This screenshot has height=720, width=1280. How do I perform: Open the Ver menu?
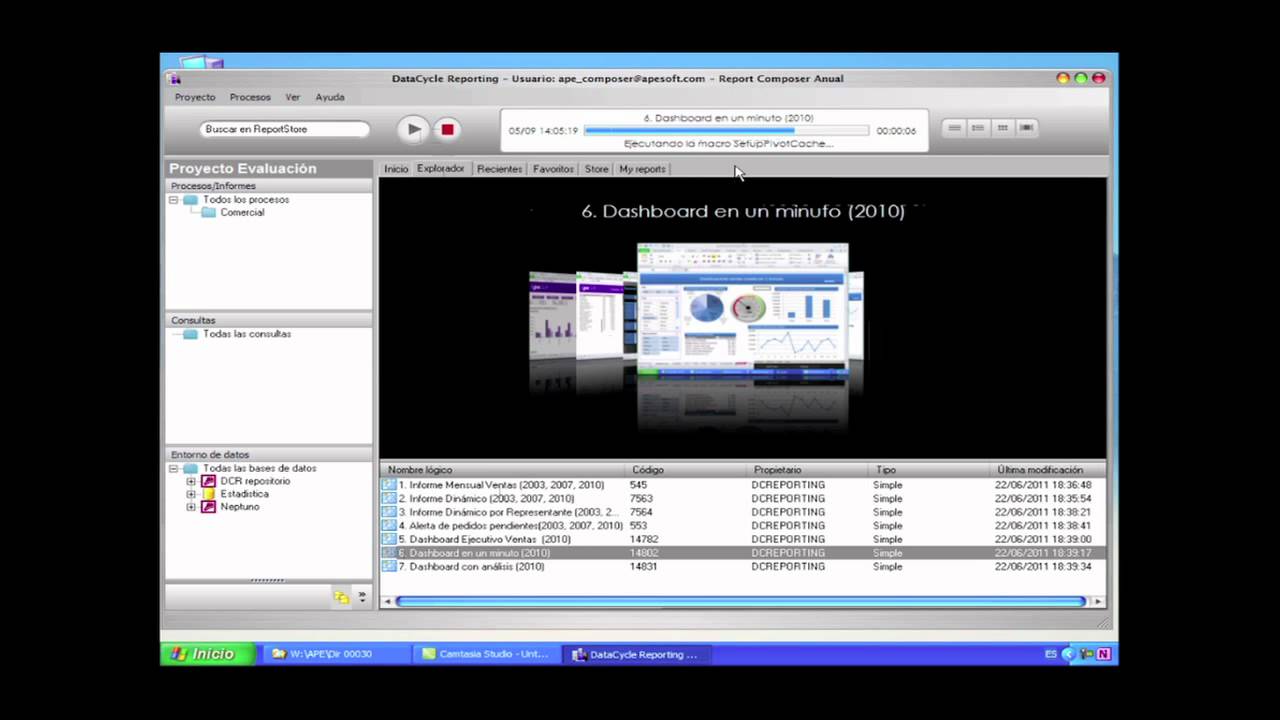[x=293, y=97]
